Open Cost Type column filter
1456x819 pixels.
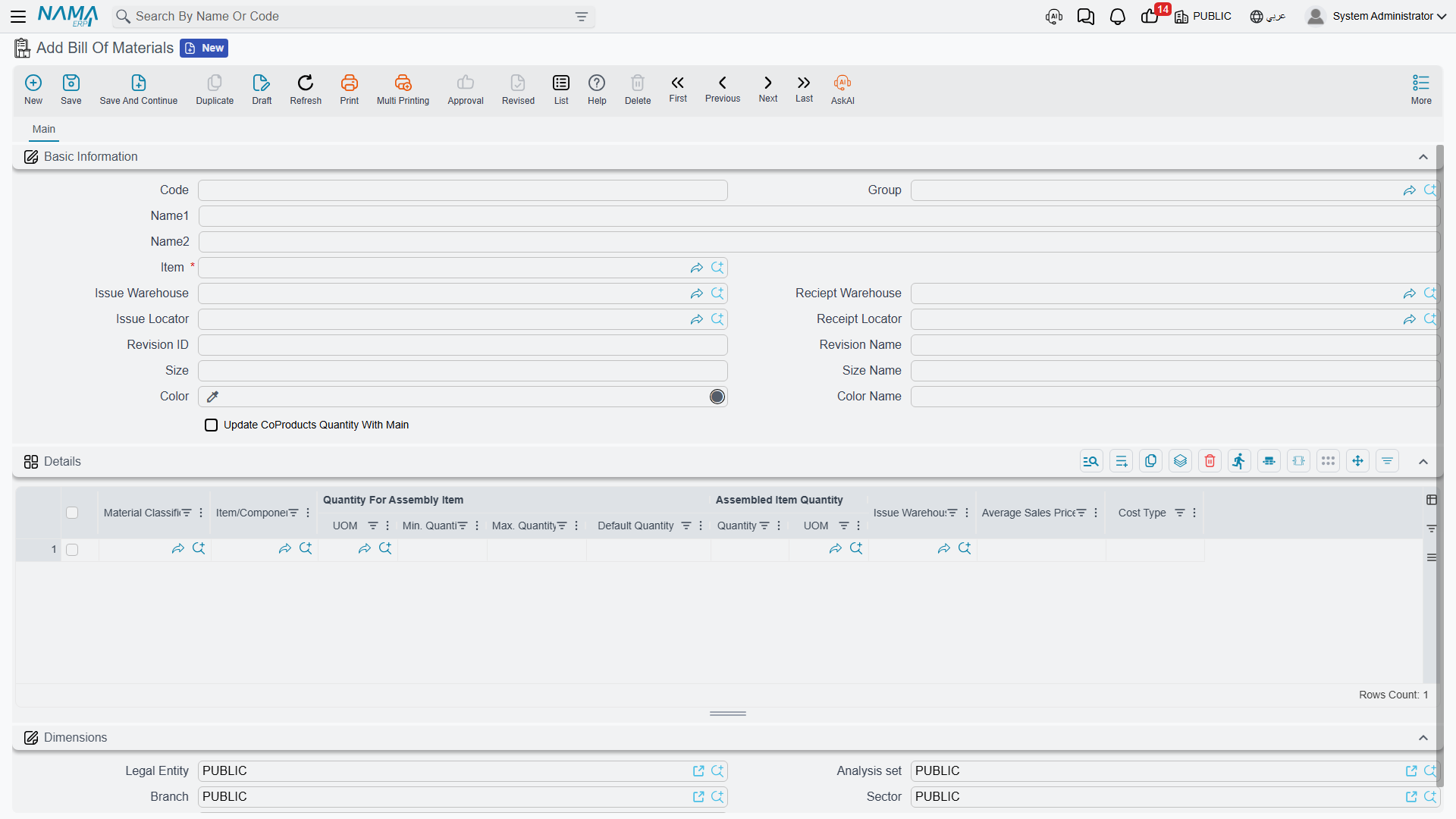coord(1180,513)
